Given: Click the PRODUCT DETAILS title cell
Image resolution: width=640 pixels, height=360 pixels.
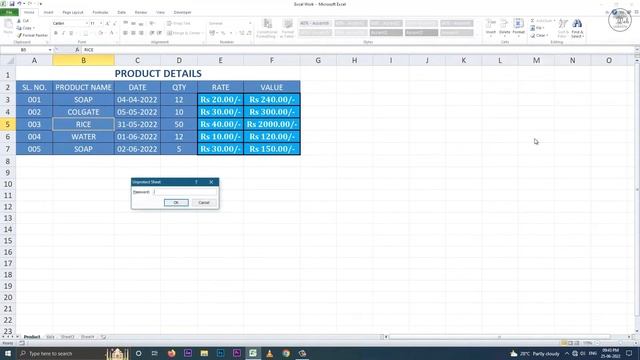Looking at the screenshot, I should (158, 73).
